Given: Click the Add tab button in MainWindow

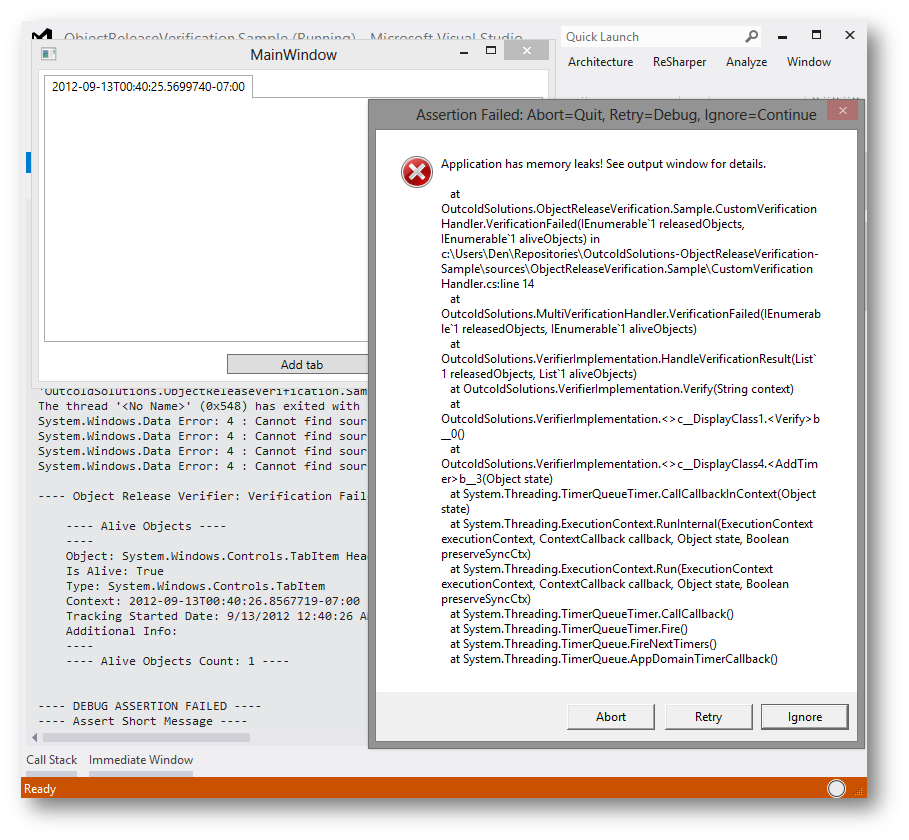Looking at the screenshot, I should (x=298, y=365).
